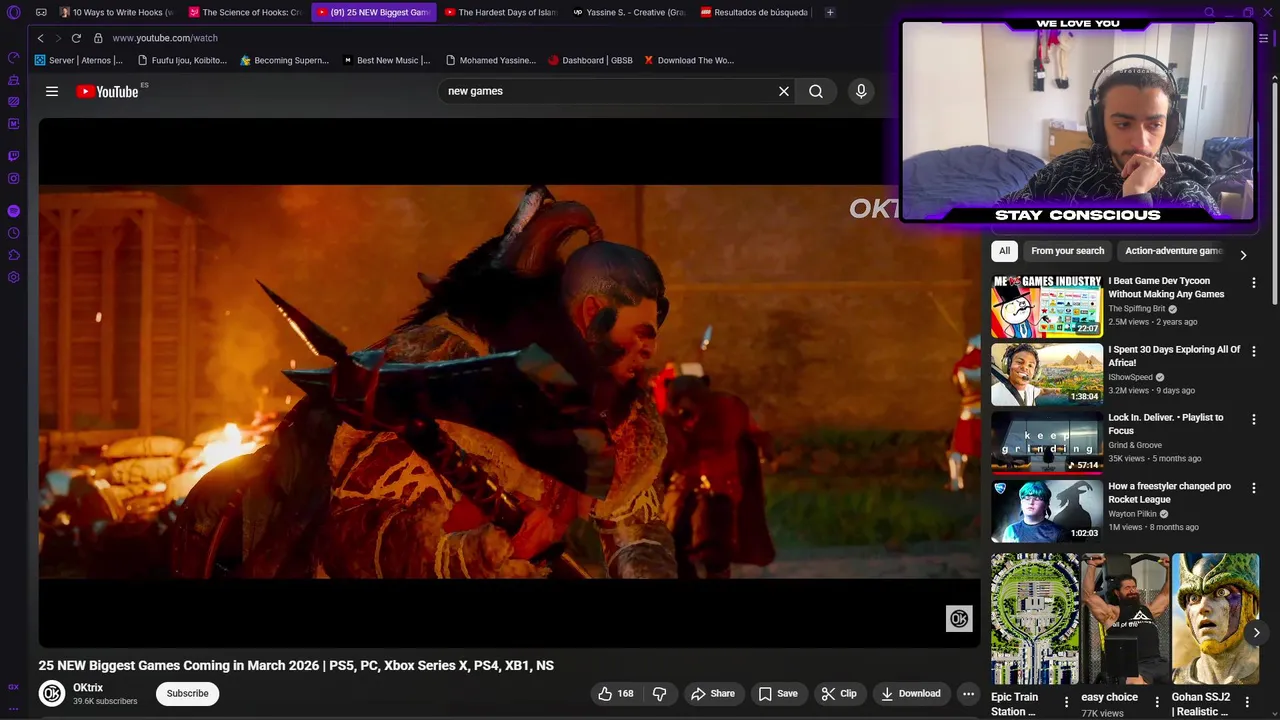Open History clock icon in sidebar
This screenshot has width=1280, height=720.
point(13,233)
